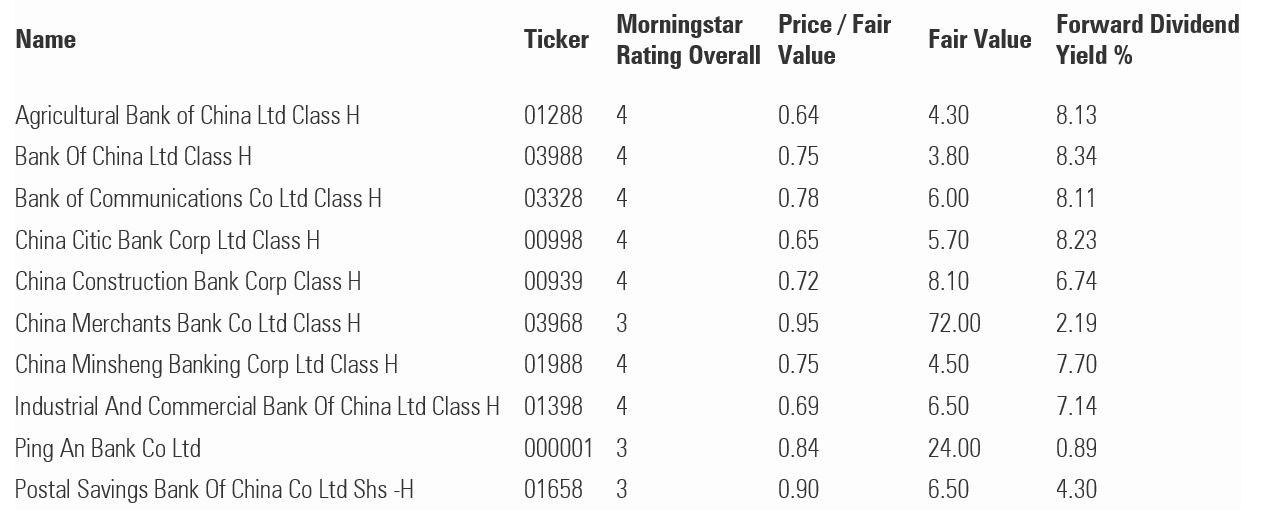Screen dimensions: 1265x531
Task: Open Postal Savings Bank Of China Co Ltd
Action: pyautogui.click(x=214, y=489)
